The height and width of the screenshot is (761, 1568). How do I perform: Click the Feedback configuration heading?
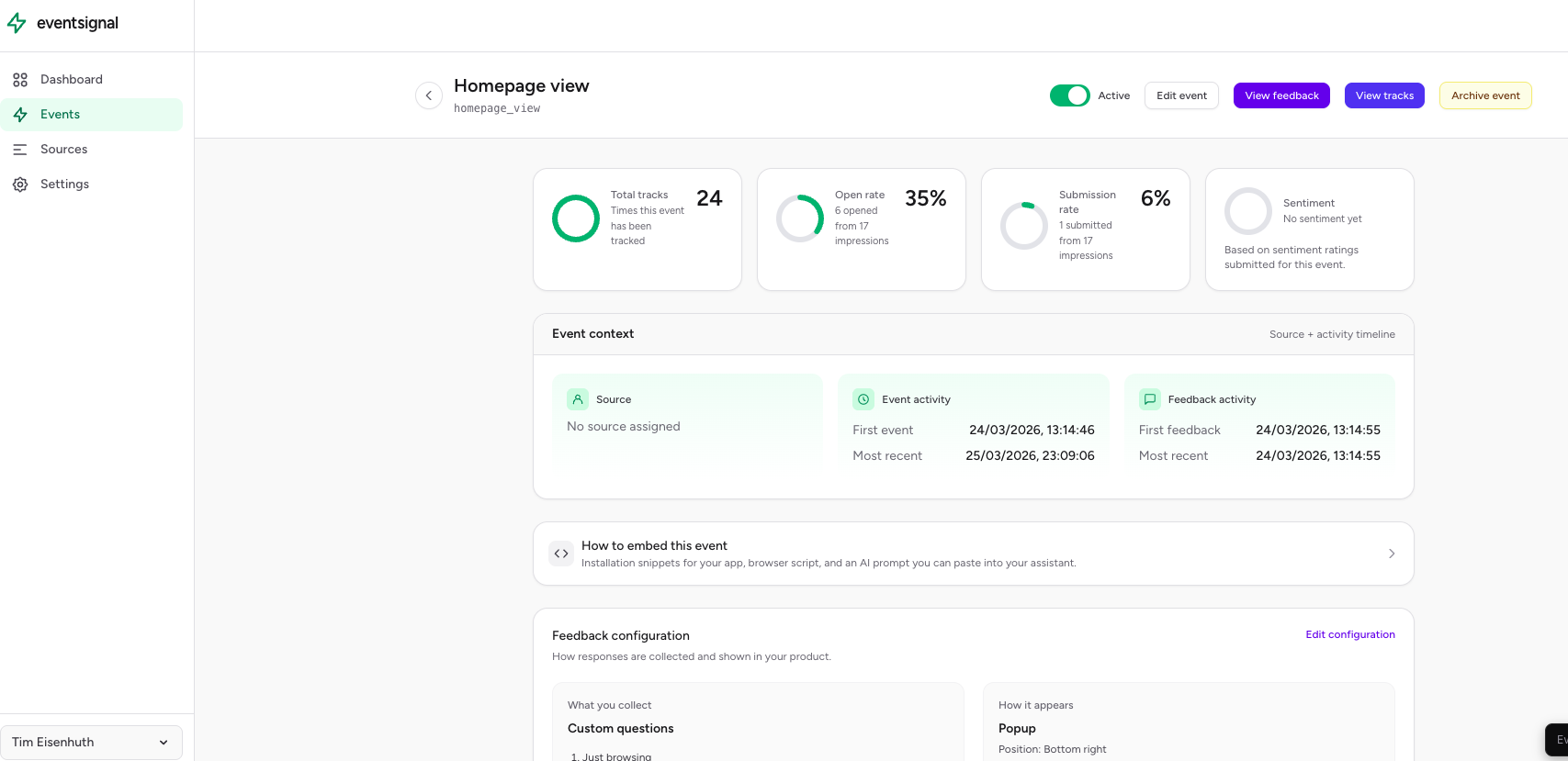coord(621,635)
